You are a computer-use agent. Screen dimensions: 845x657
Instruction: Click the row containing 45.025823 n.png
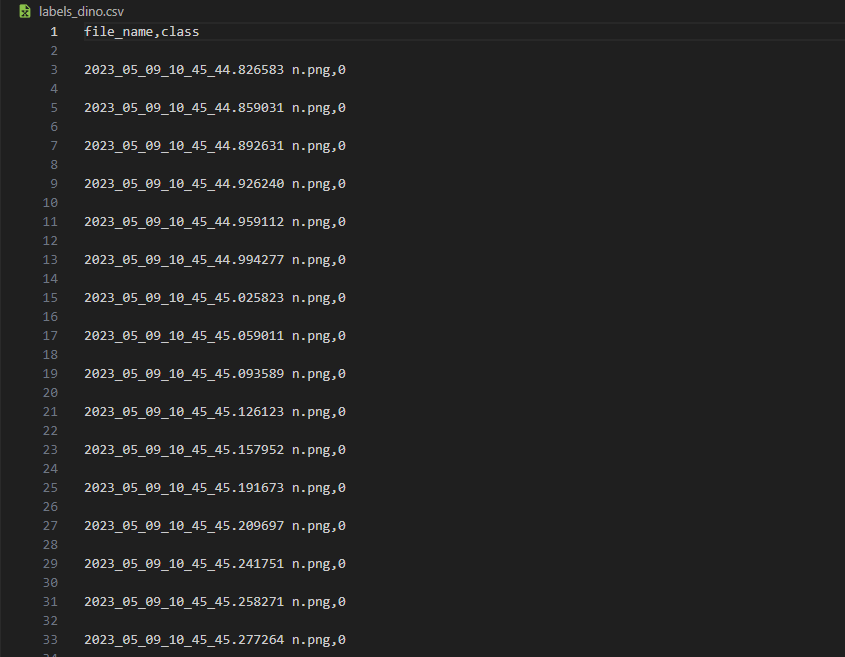(x=215, y=298)
